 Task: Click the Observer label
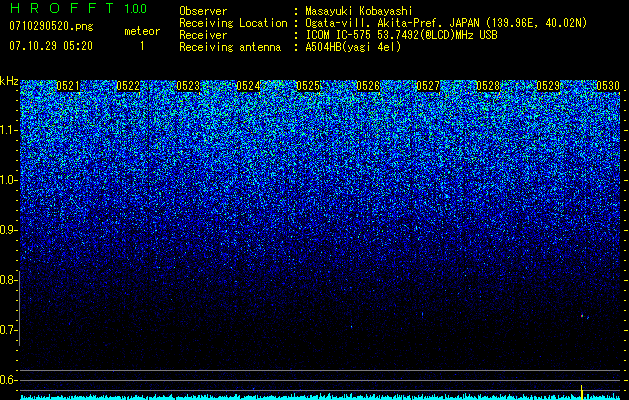click(x=203, y=11)
